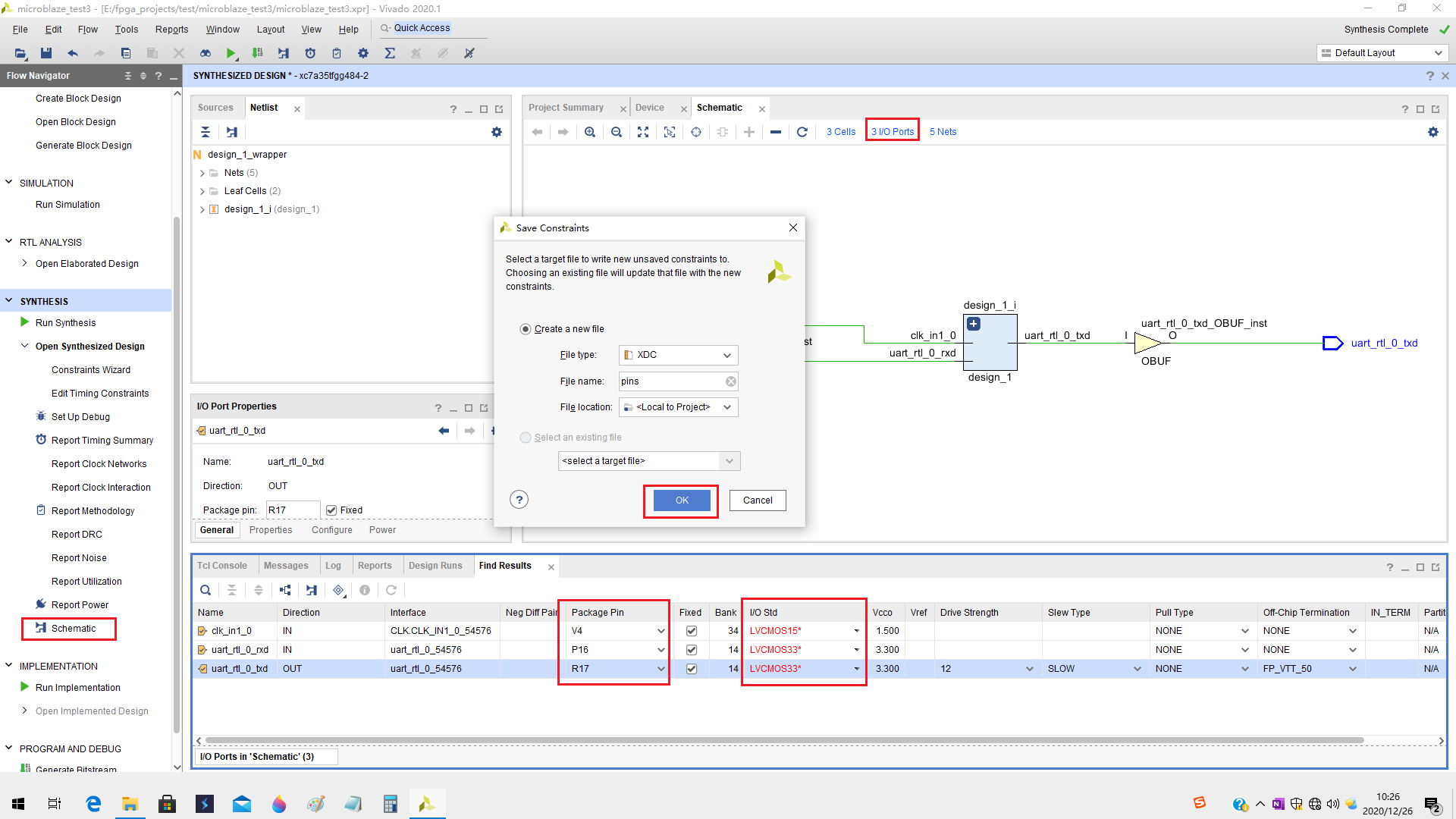Open schematic settings gear icon
Viewport: 1456px width, 819px height.
click(1432, 132)
